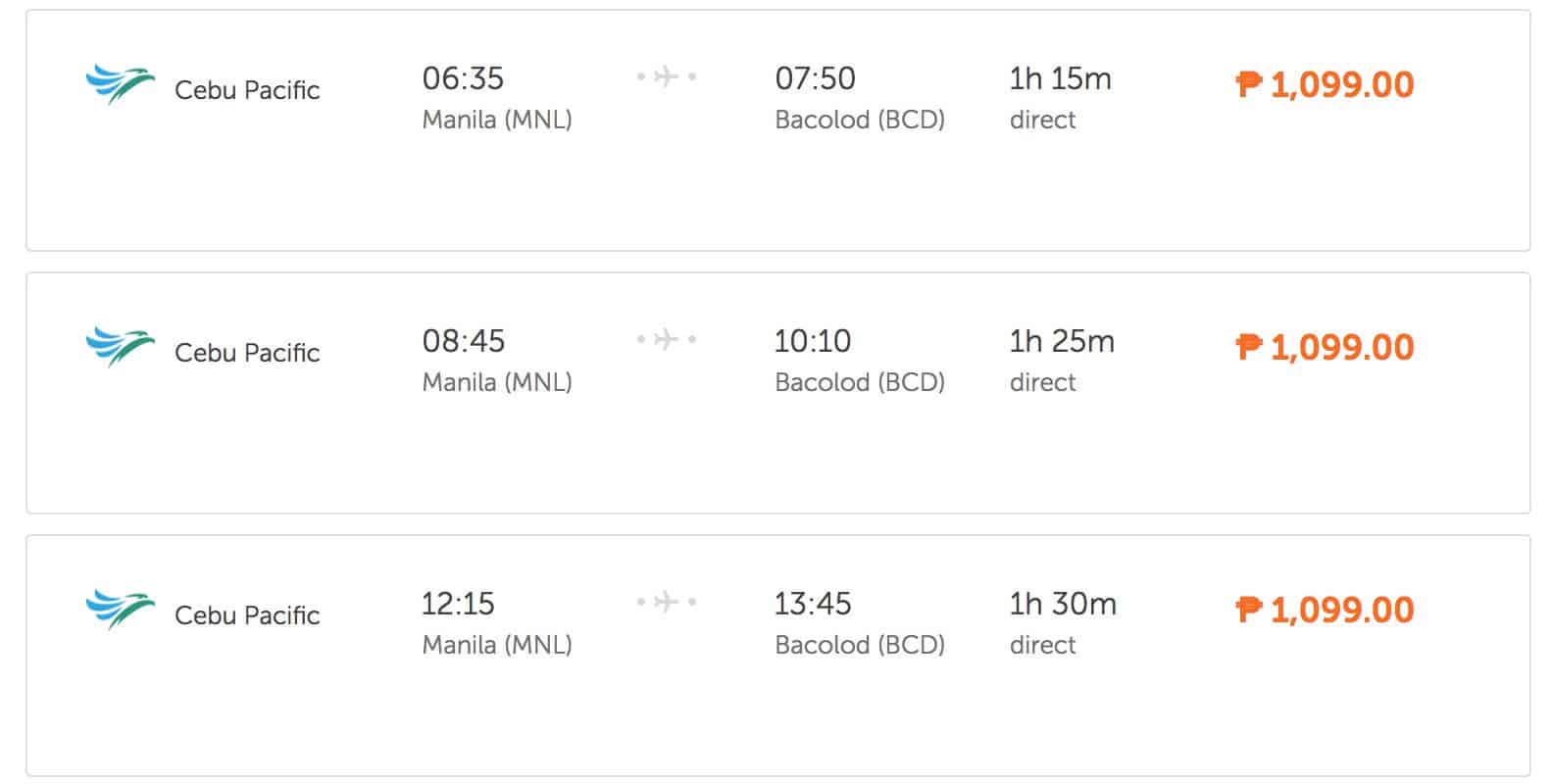Click the ₱1,099.00 price of third flight

point(1325,611)
